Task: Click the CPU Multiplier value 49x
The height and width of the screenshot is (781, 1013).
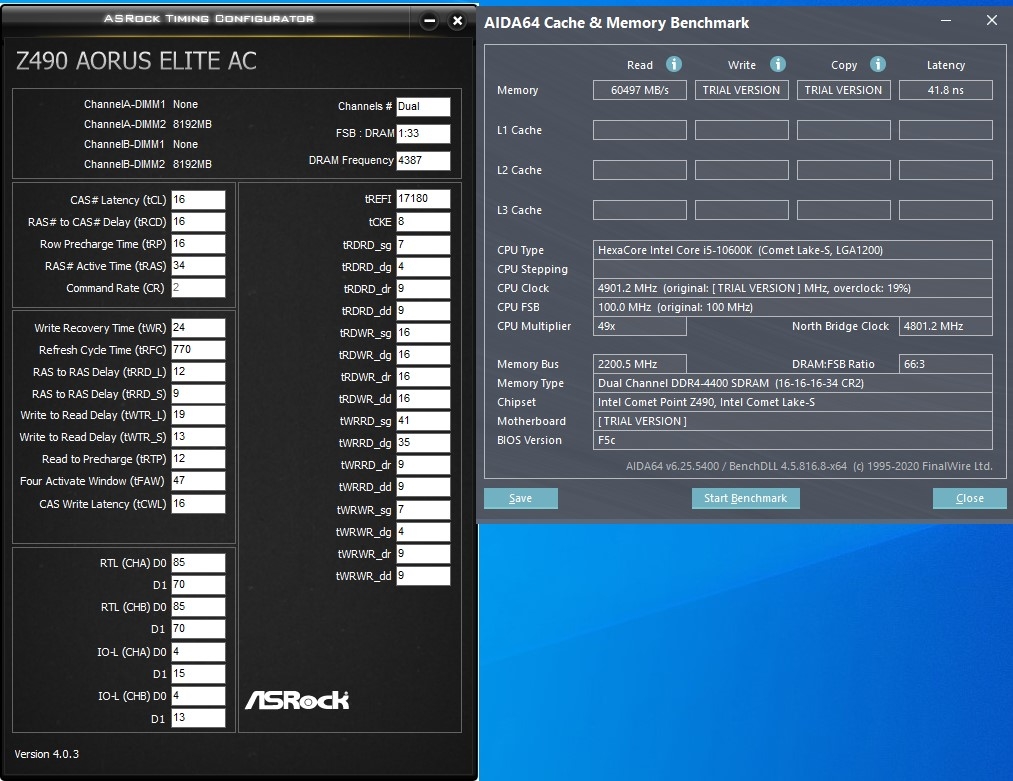Action: click(640, 326)
